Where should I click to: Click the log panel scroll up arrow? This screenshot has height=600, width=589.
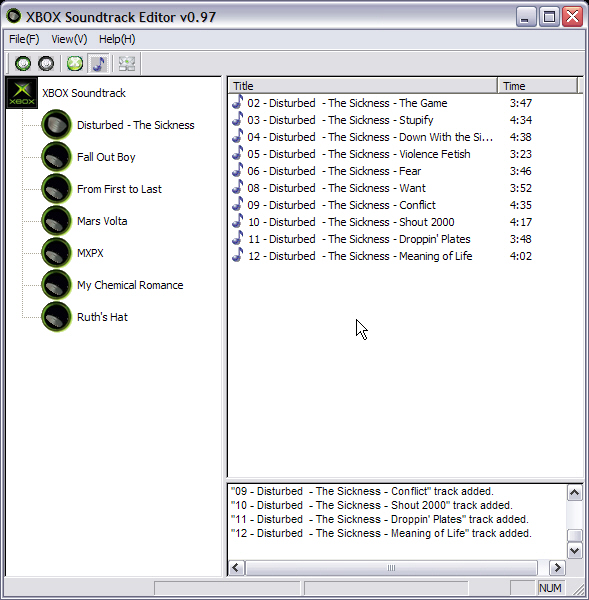click(x=574, y=493)
